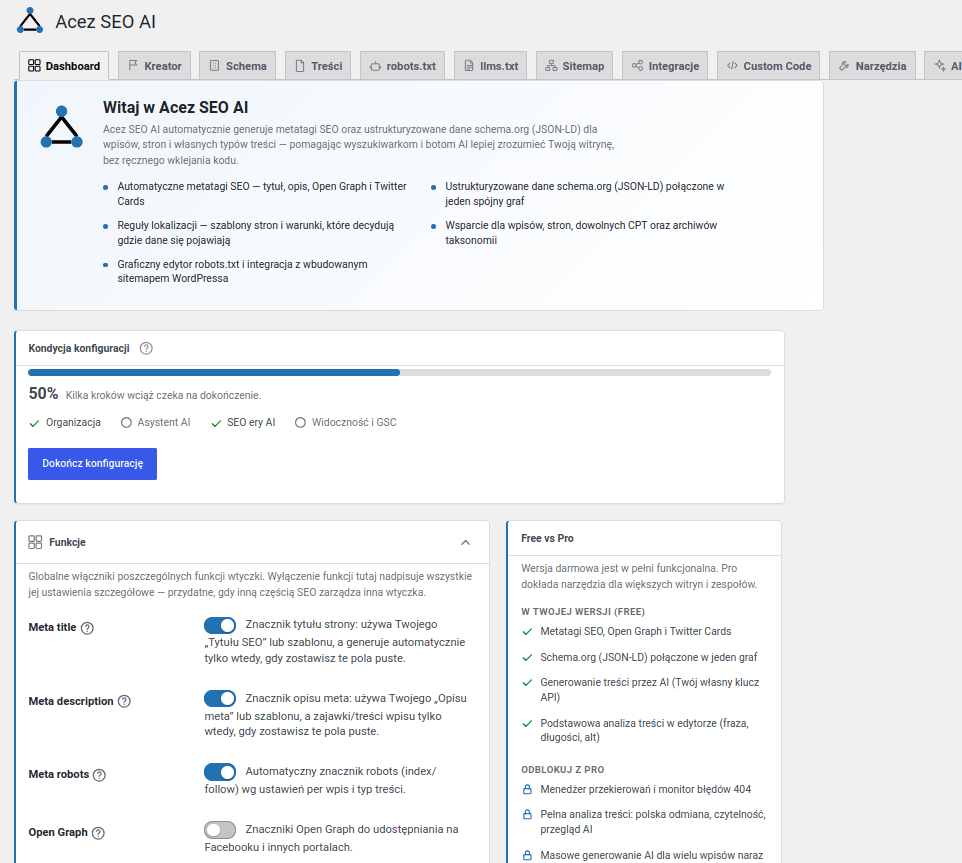Viewport: 962px width, 863px height.
Task: Click checkmark beside Schema.org JSON-LD feature
Action: tap(527, 658)
